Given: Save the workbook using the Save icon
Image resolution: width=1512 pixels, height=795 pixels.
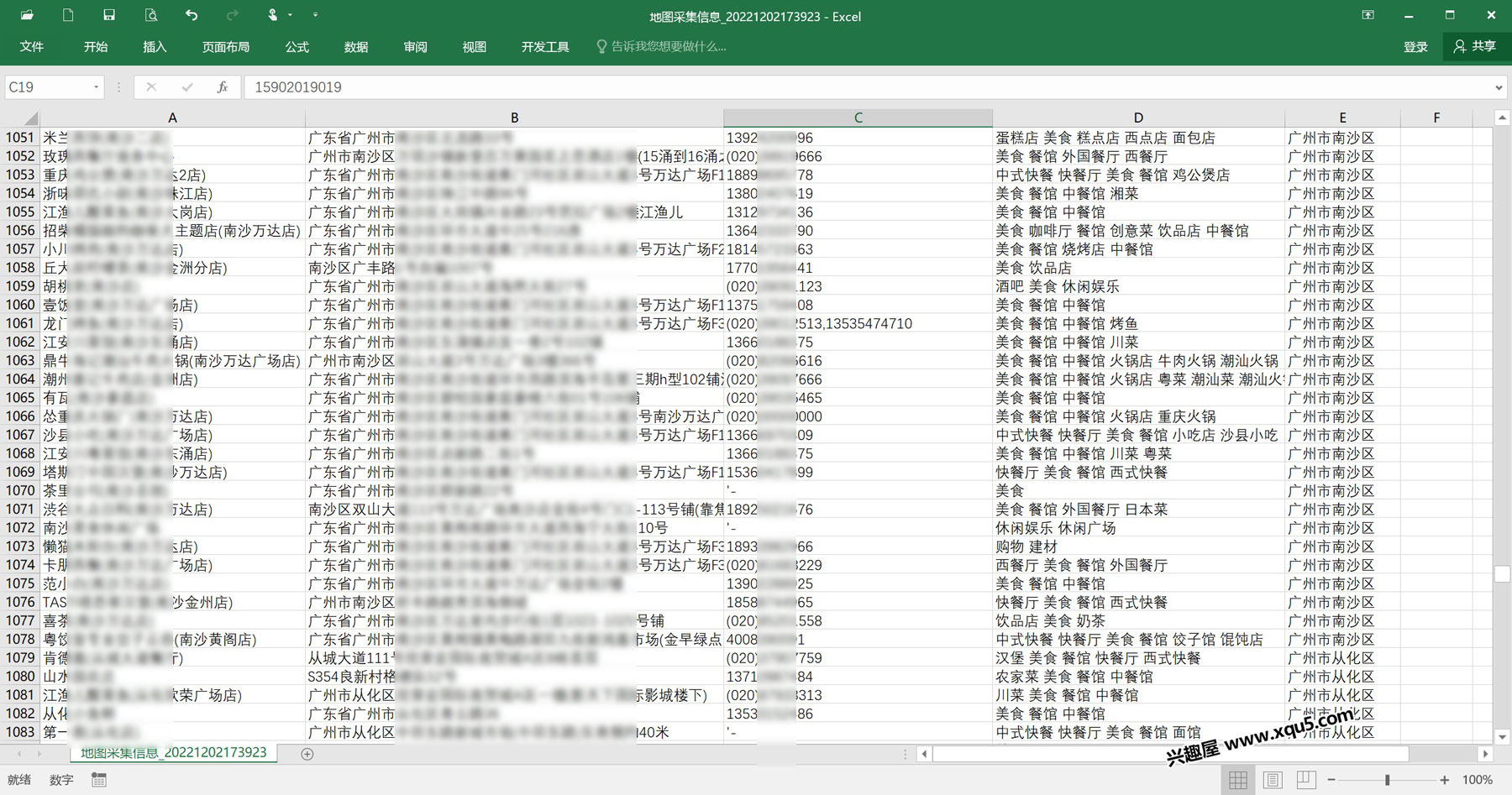Looking at the screenshot, I should point(109,15).
